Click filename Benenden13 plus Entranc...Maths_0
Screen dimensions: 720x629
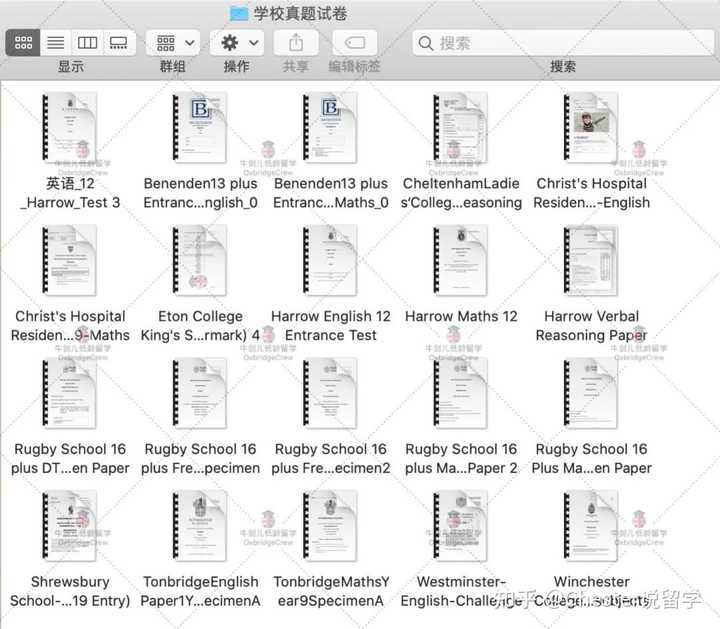pos(331,193)
